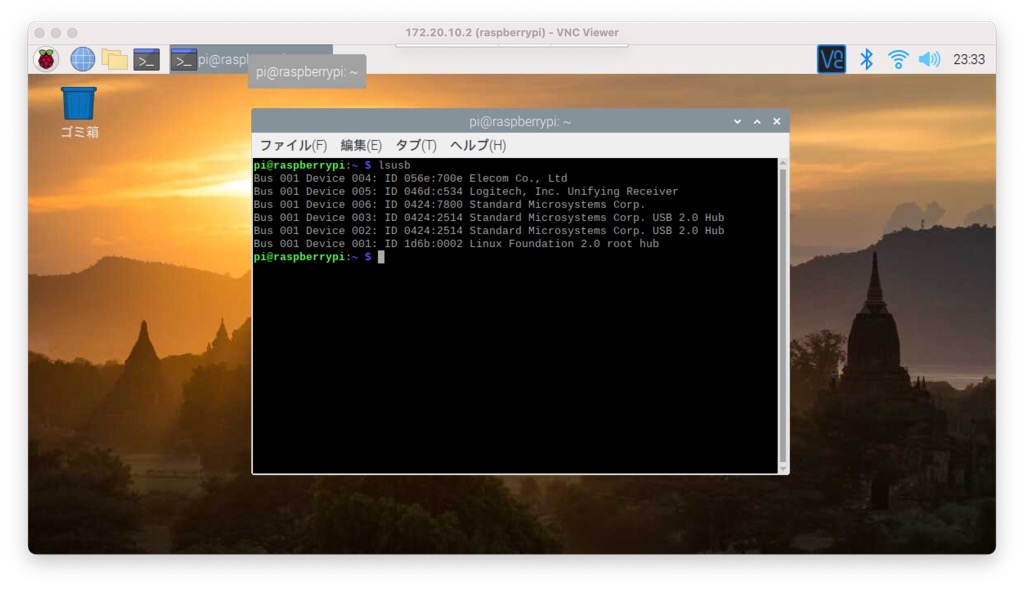Open the タブ(T) menu
This screenshot has width=1024, height=589.
point(415,145)
